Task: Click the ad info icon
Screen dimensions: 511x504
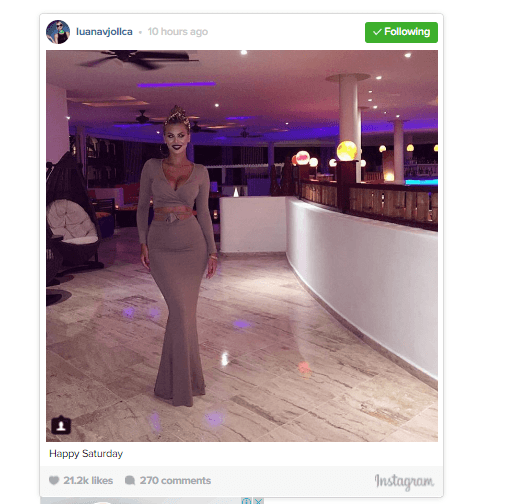Action: point(247,501)
